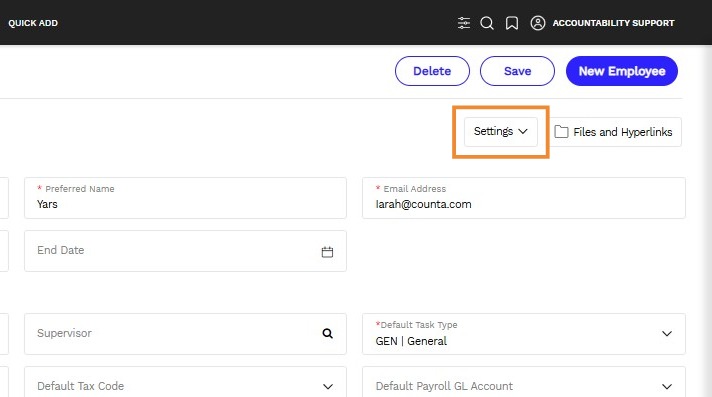Screen dimensions: 712x397
Task: Focus the Supervisor field
Action: pos(185,334)
